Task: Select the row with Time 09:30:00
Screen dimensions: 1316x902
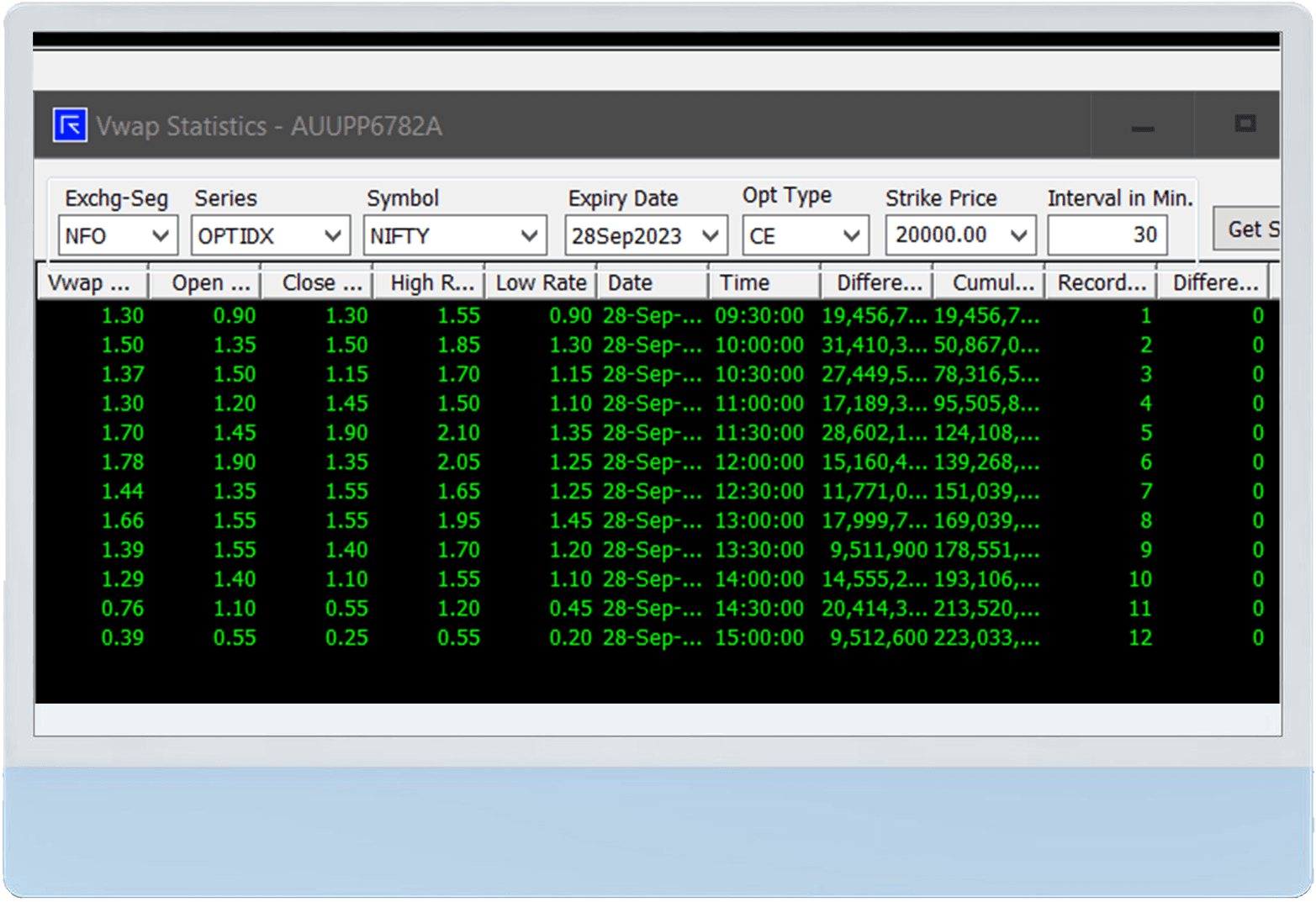Action: coord(589,315)
